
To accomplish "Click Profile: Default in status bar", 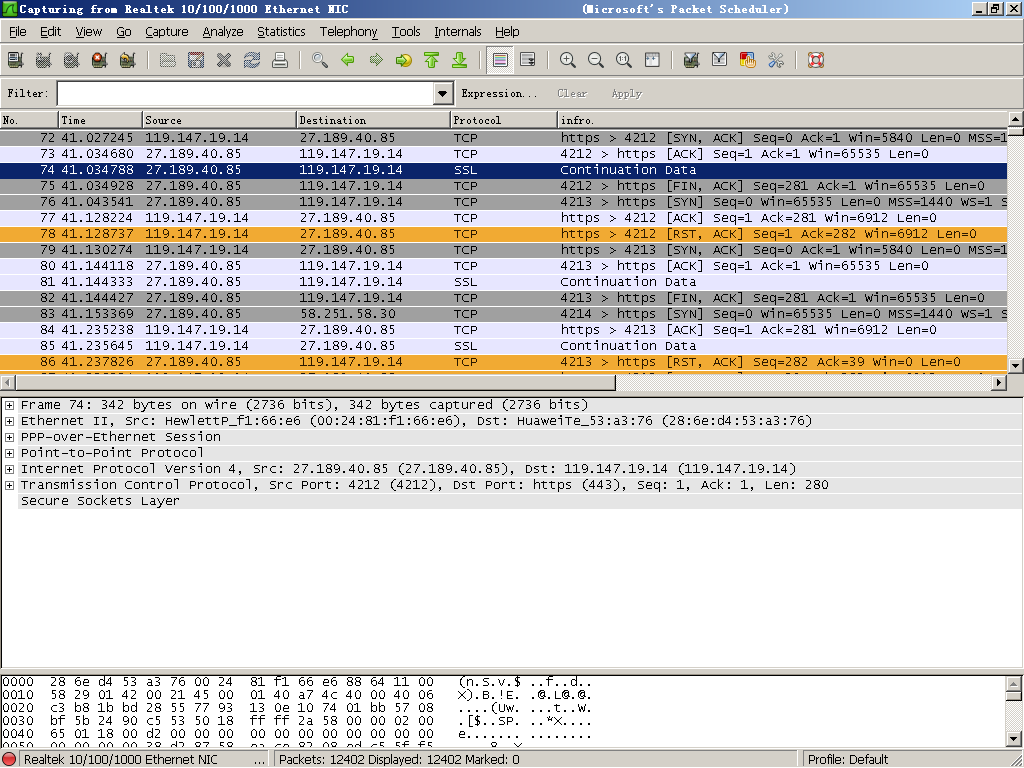I will [848, 760].
